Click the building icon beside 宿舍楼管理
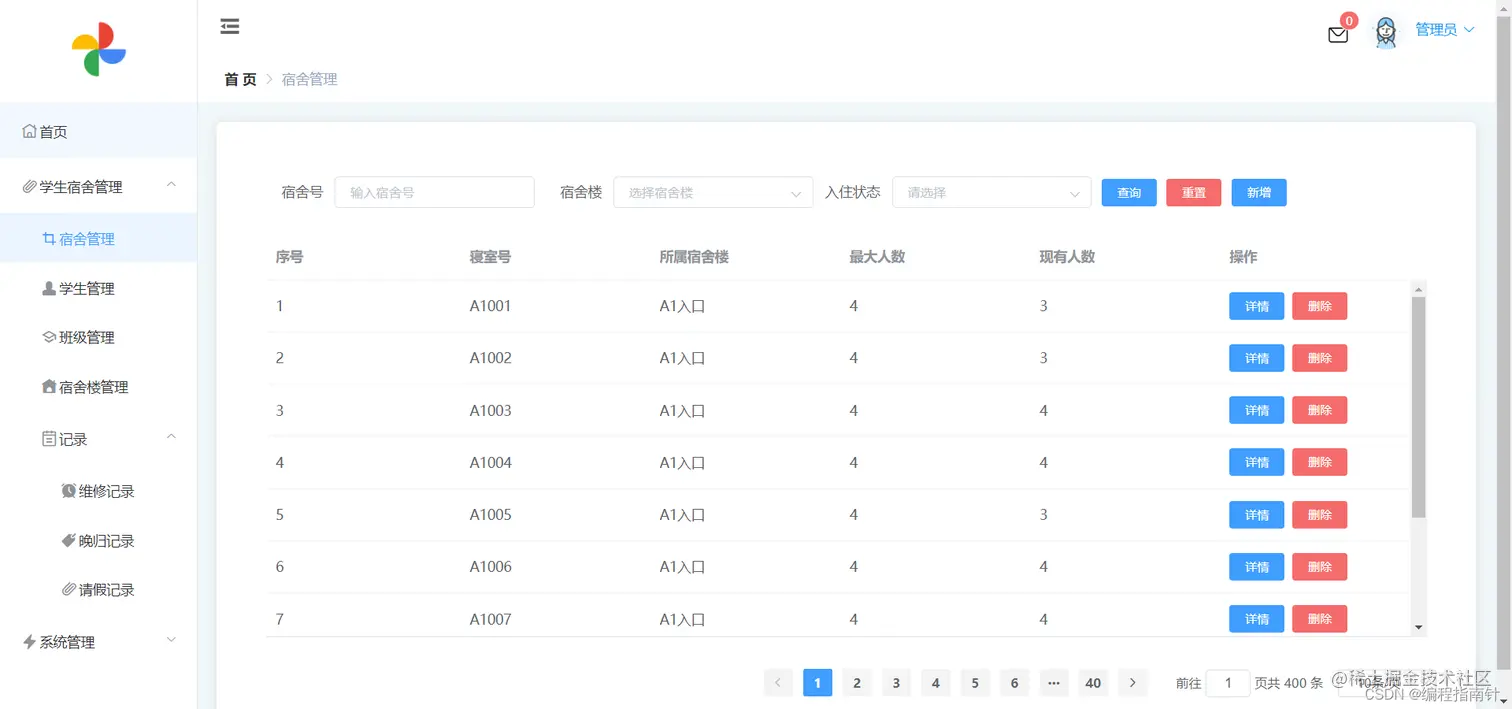This screenshot has height=709, width=1512. pyautogui.click(x=49, y=386)
